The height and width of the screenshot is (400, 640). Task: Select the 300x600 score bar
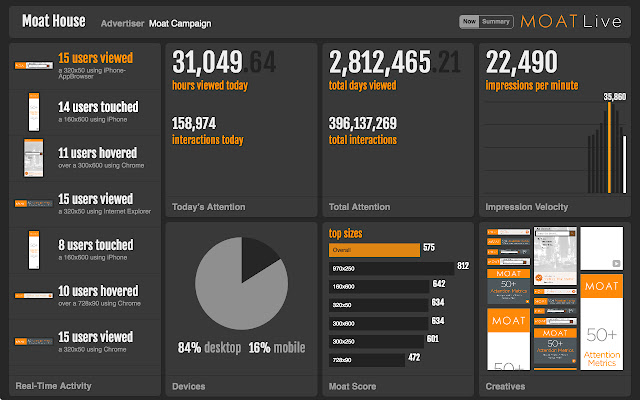tap(379, 323)
